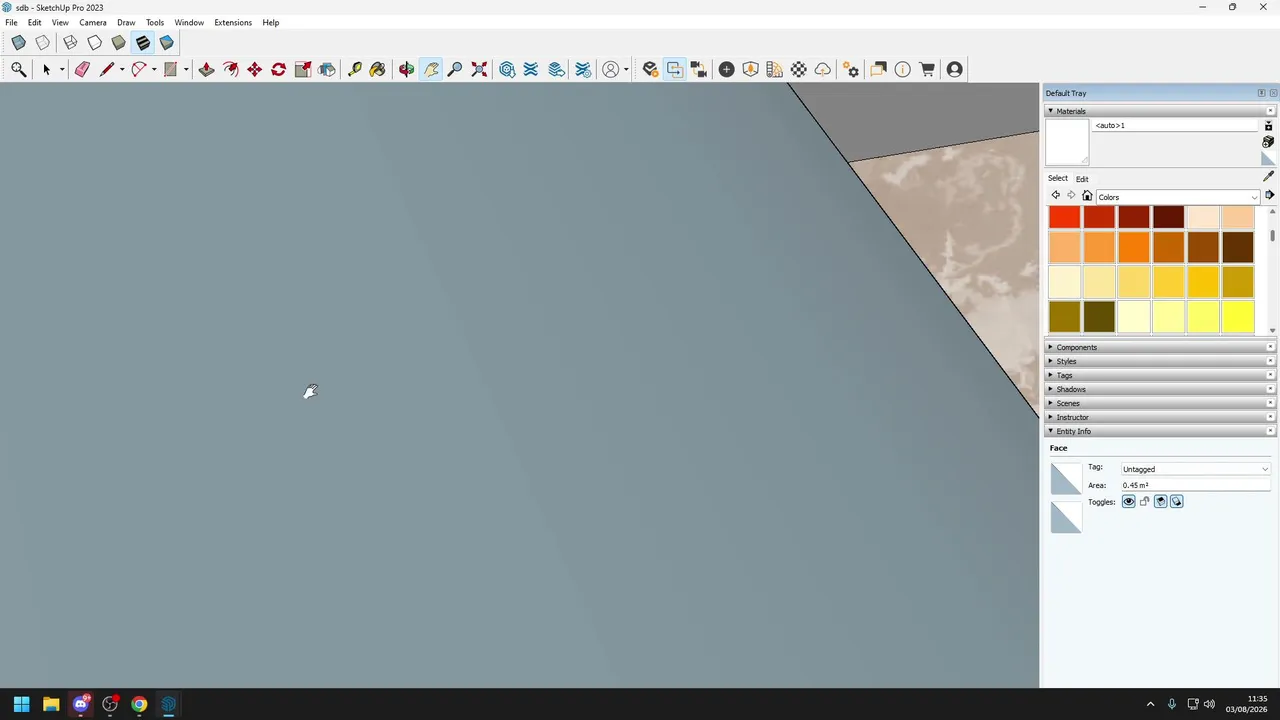Image resolution: width=1280 pixels, height=720 pixels.
Task: Expand the Components panel
Action: point(1160,347)
